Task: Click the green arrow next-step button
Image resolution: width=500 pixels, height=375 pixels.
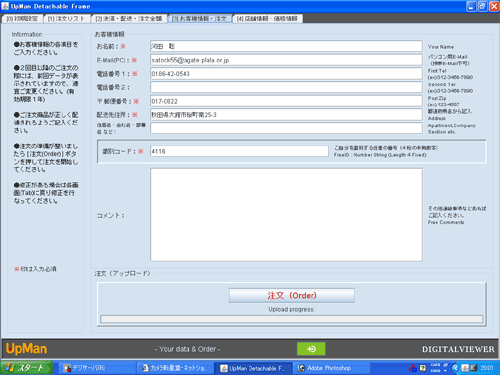Action: click(311, 349)
